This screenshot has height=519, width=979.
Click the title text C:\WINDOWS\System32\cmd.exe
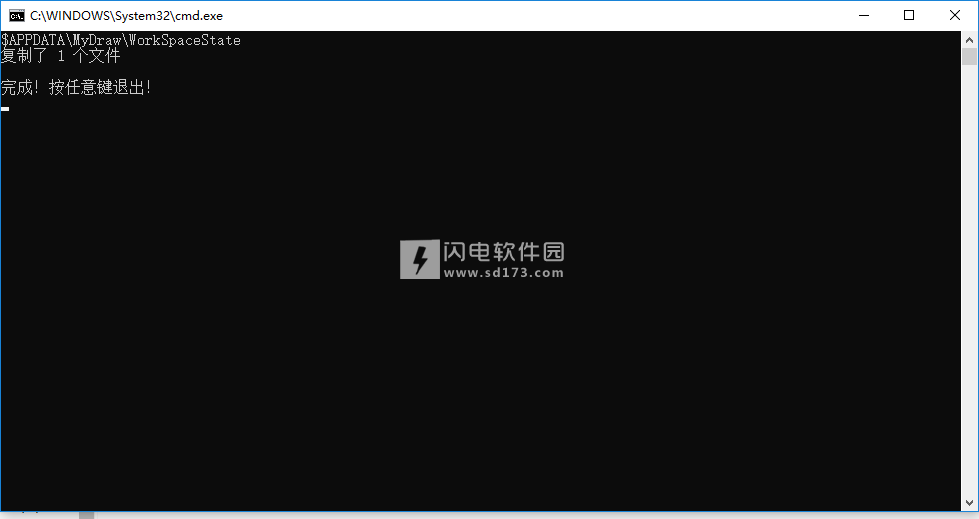point(126,16)
